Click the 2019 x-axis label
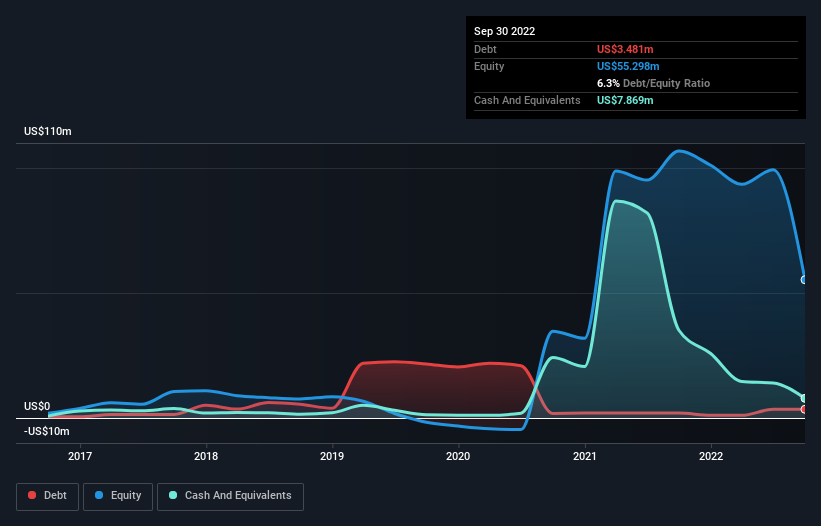The height and width of the screenshot is (526, 821). point(332,456)
